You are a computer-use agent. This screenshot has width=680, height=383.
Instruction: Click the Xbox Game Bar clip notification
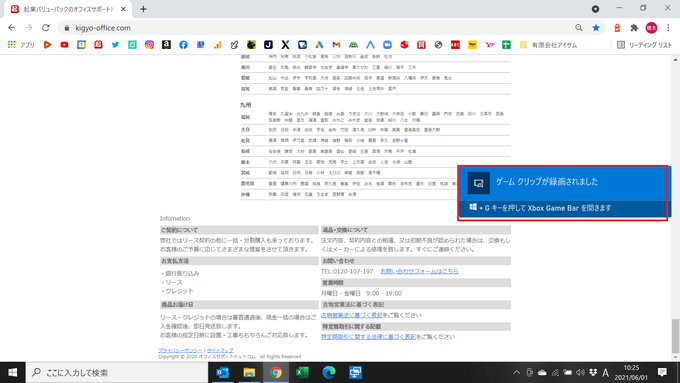coord(563,193)
